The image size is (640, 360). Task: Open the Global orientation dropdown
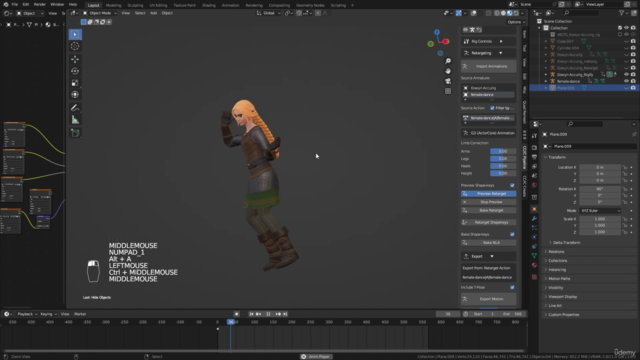point(269,13)
